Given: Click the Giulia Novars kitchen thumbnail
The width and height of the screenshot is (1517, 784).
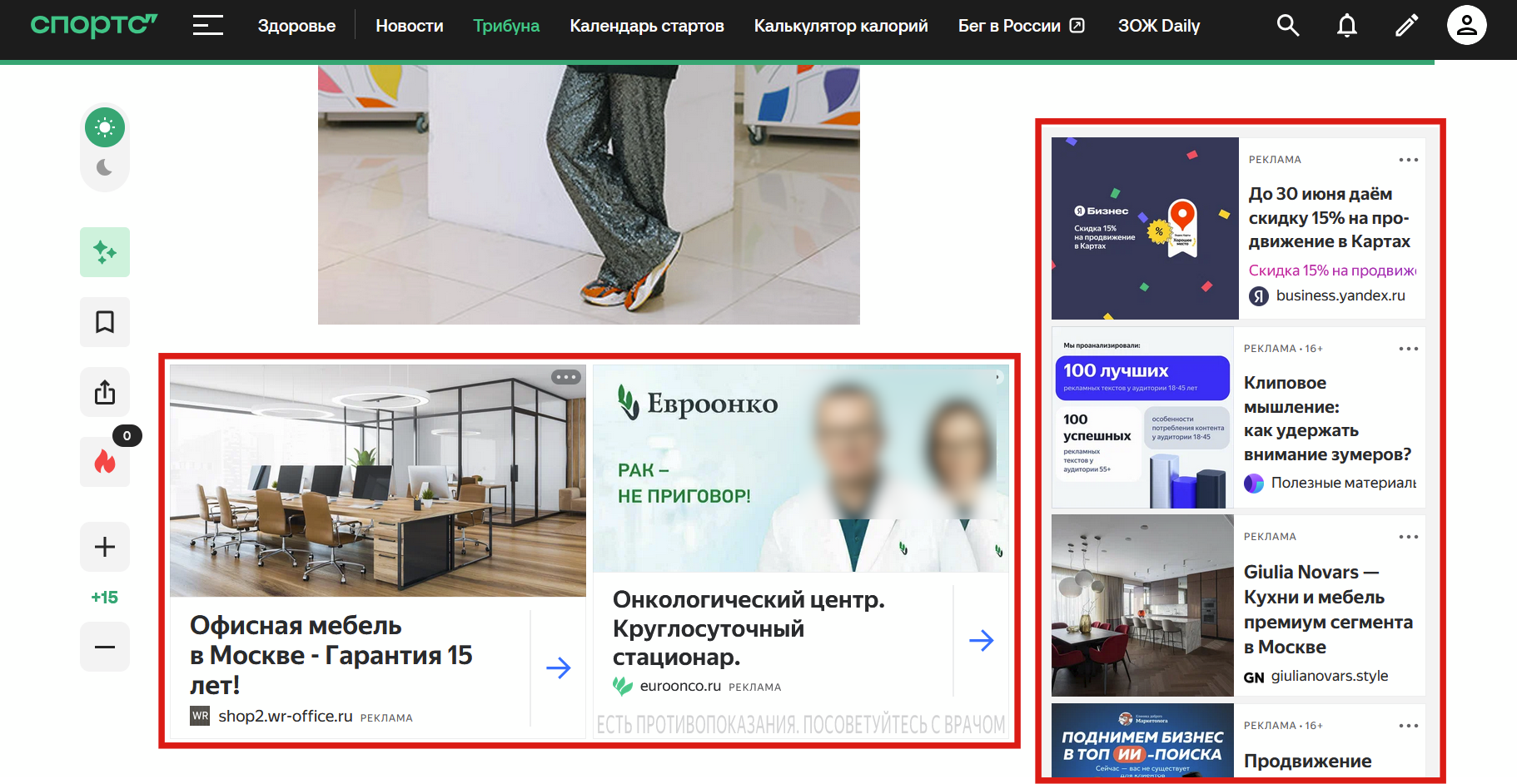Looking at the screenshot, I should pos(1142,605).
